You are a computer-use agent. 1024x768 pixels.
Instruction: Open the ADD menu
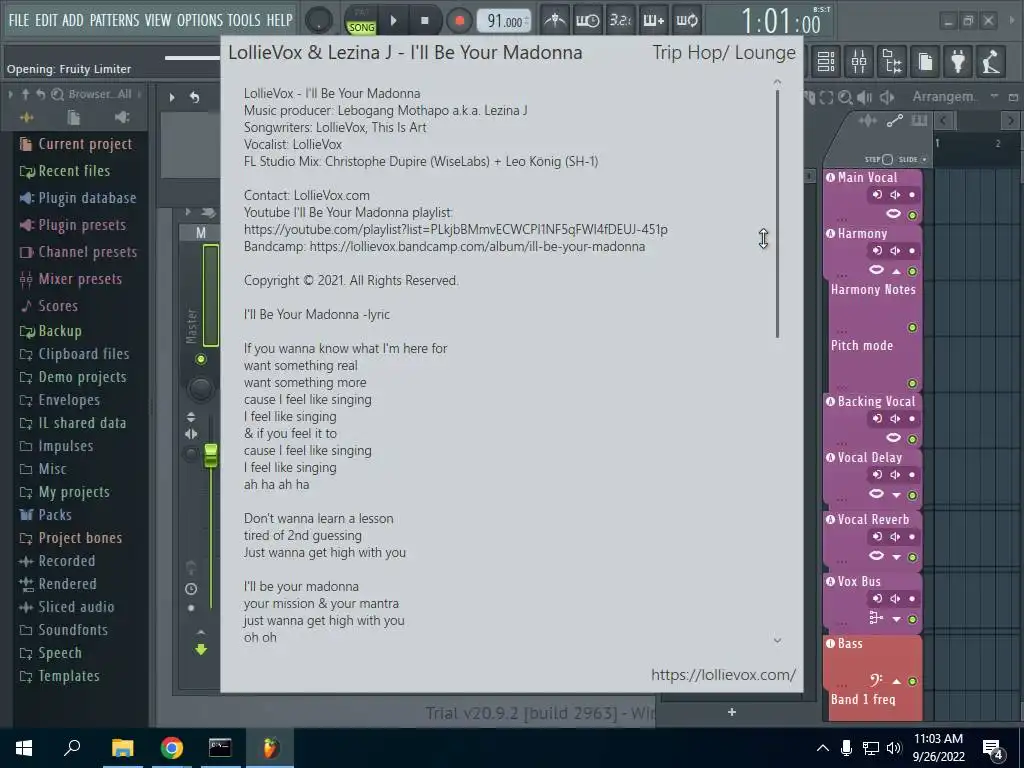(72, 20)
